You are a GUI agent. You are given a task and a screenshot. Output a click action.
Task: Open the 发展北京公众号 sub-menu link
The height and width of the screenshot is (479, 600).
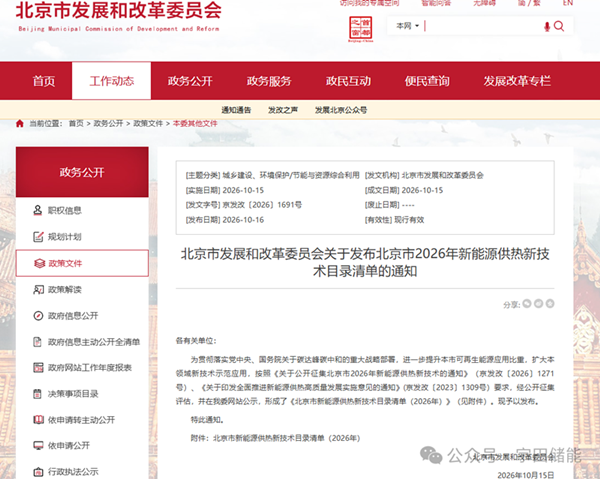341,110
